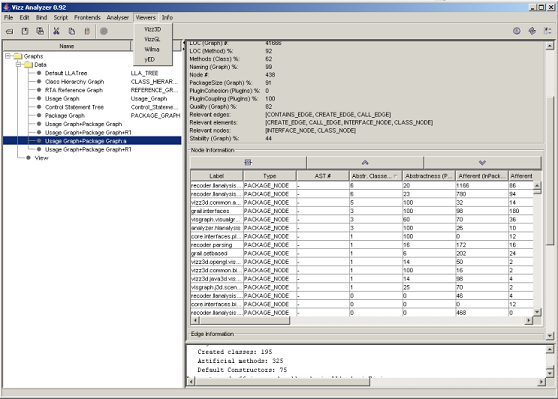Sort by the Abstractness (P... column header
This screenshot has width=558, height=399.
(x=429, y=176)
